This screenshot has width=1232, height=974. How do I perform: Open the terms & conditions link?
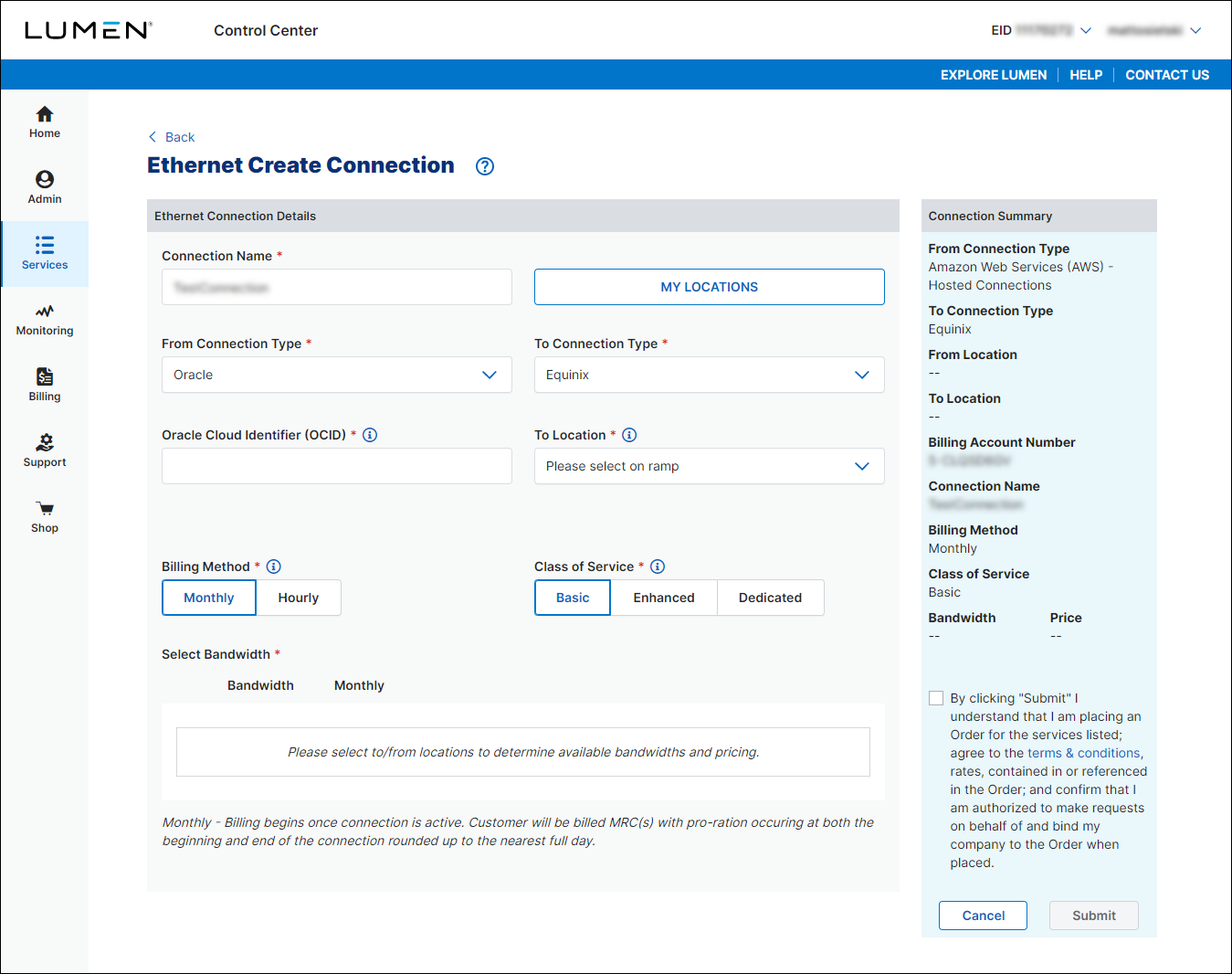coord(1084,753)
